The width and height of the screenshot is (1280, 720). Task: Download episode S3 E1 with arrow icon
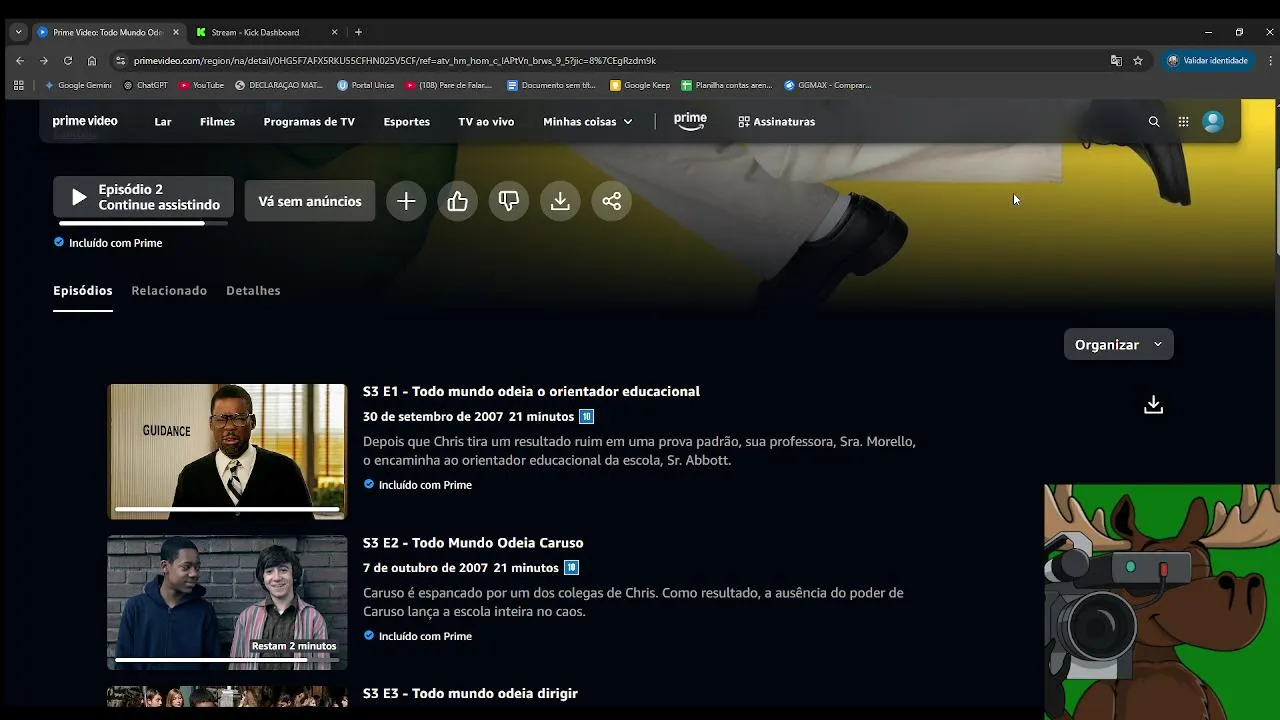[x=1153, y=404]
